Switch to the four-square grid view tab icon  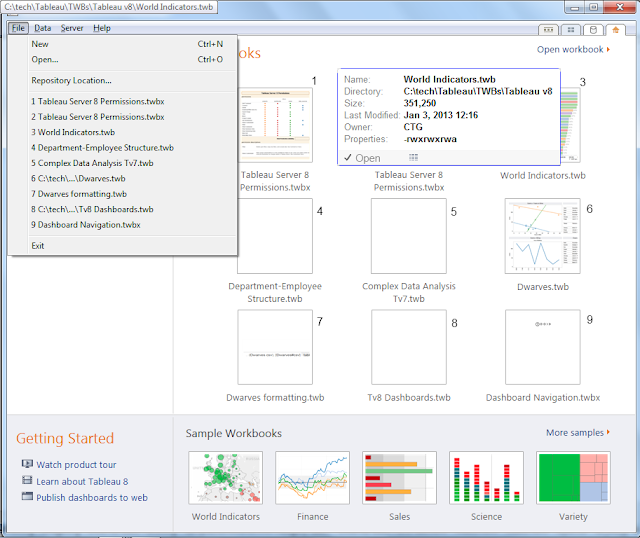point(571,30)
